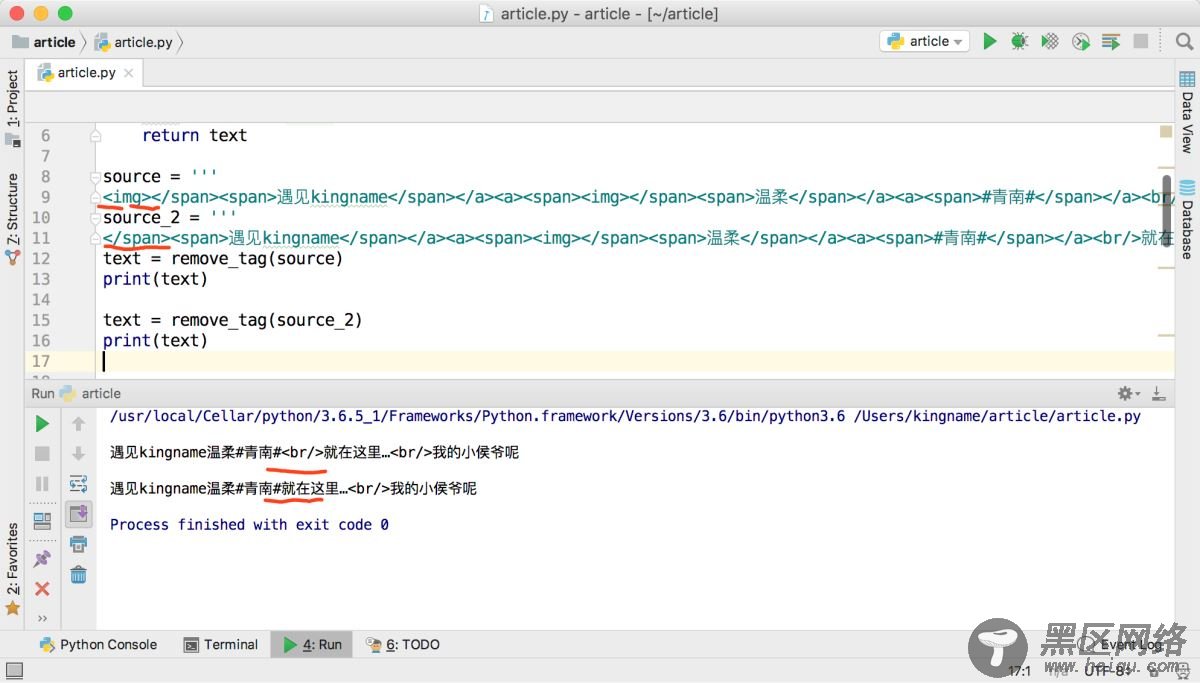
Task: Hide the Run panel with the hide icon
Action: (x=1158, y=394)
